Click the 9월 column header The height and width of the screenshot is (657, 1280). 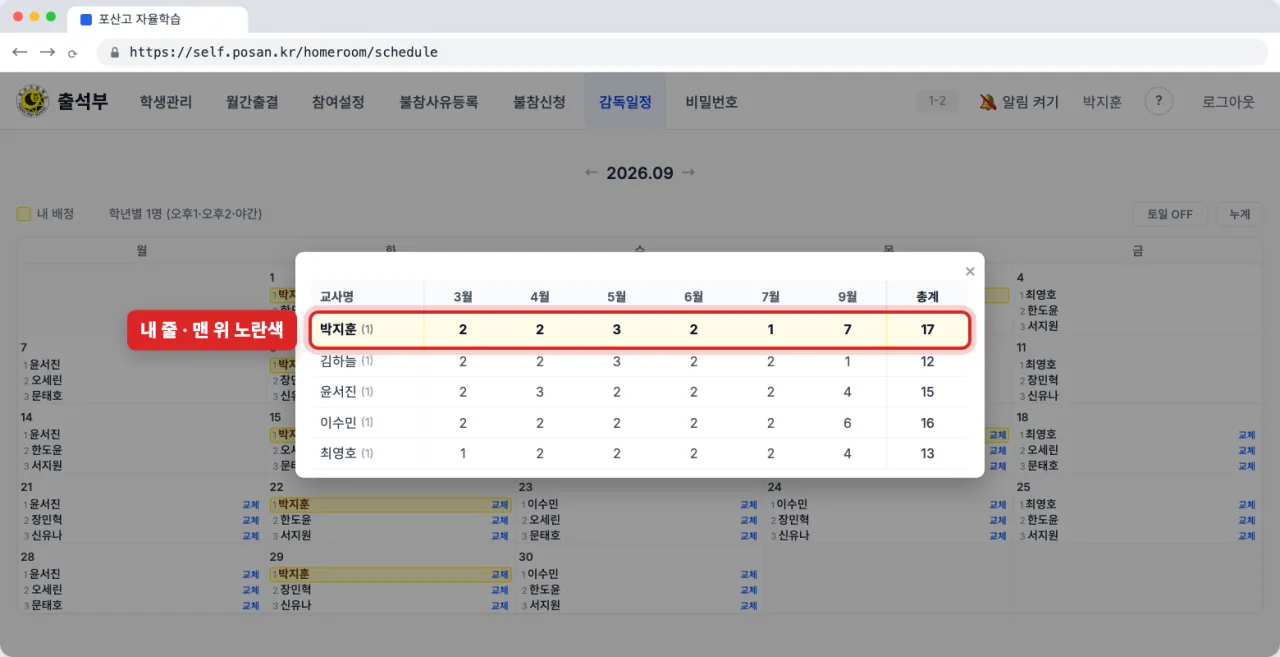(x=847, y=297)
